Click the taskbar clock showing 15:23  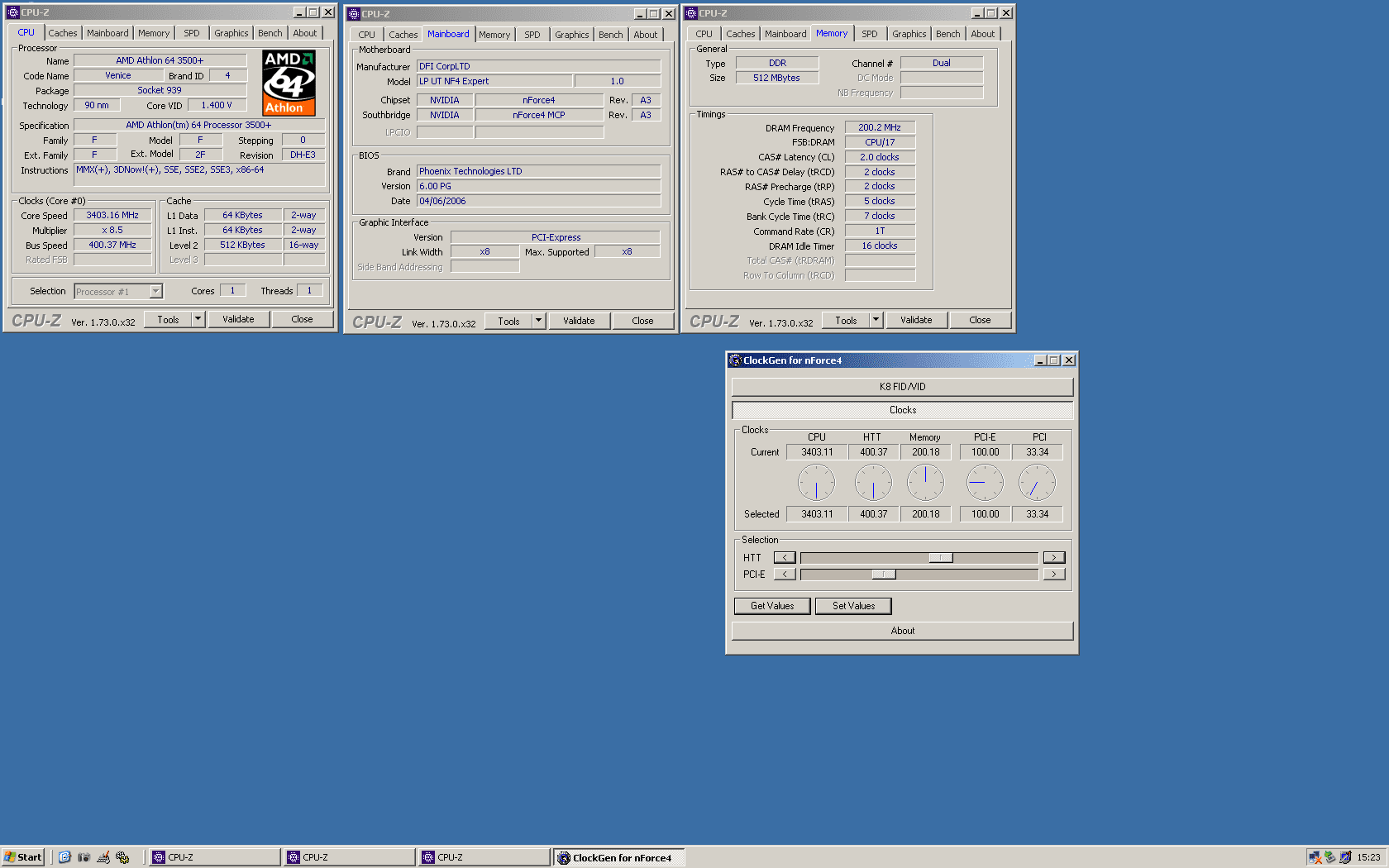click(x=1368, y=857)
